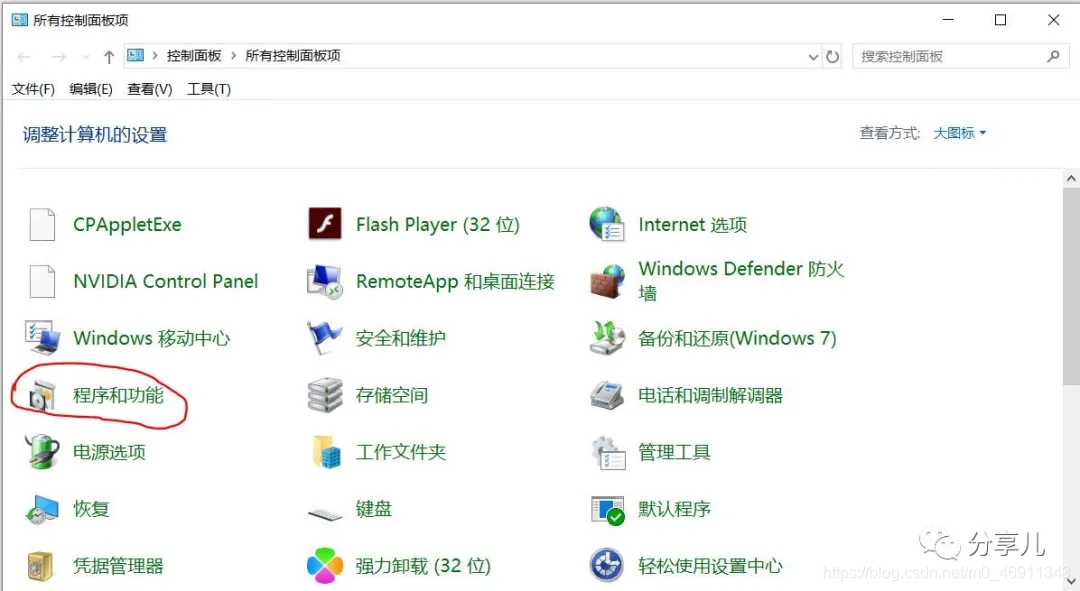1080x591 pixels.
Task: Open the 大图标 view mode dropdown
Action: [959, 133]
